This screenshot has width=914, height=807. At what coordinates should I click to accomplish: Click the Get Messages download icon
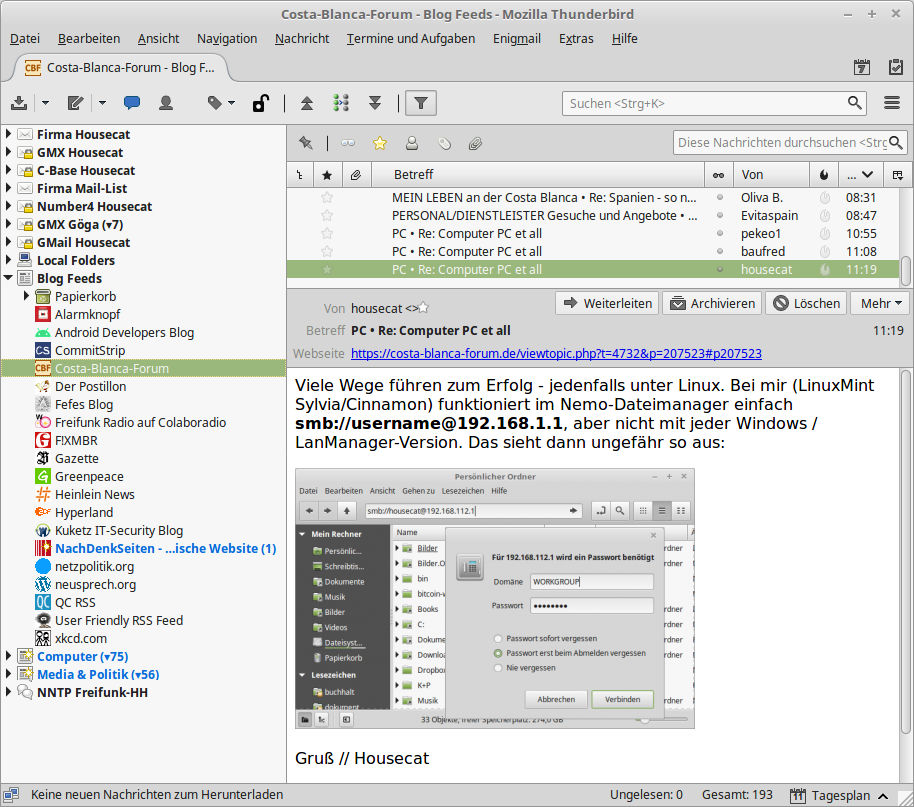19,103
